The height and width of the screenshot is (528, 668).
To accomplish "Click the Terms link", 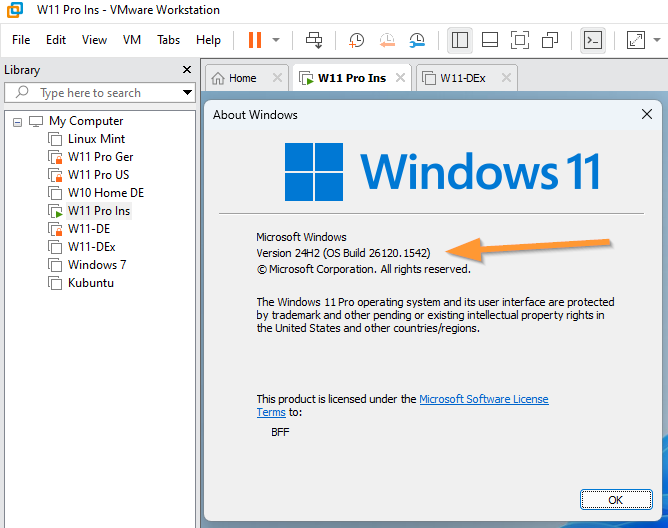I will [x=271, y=413].
